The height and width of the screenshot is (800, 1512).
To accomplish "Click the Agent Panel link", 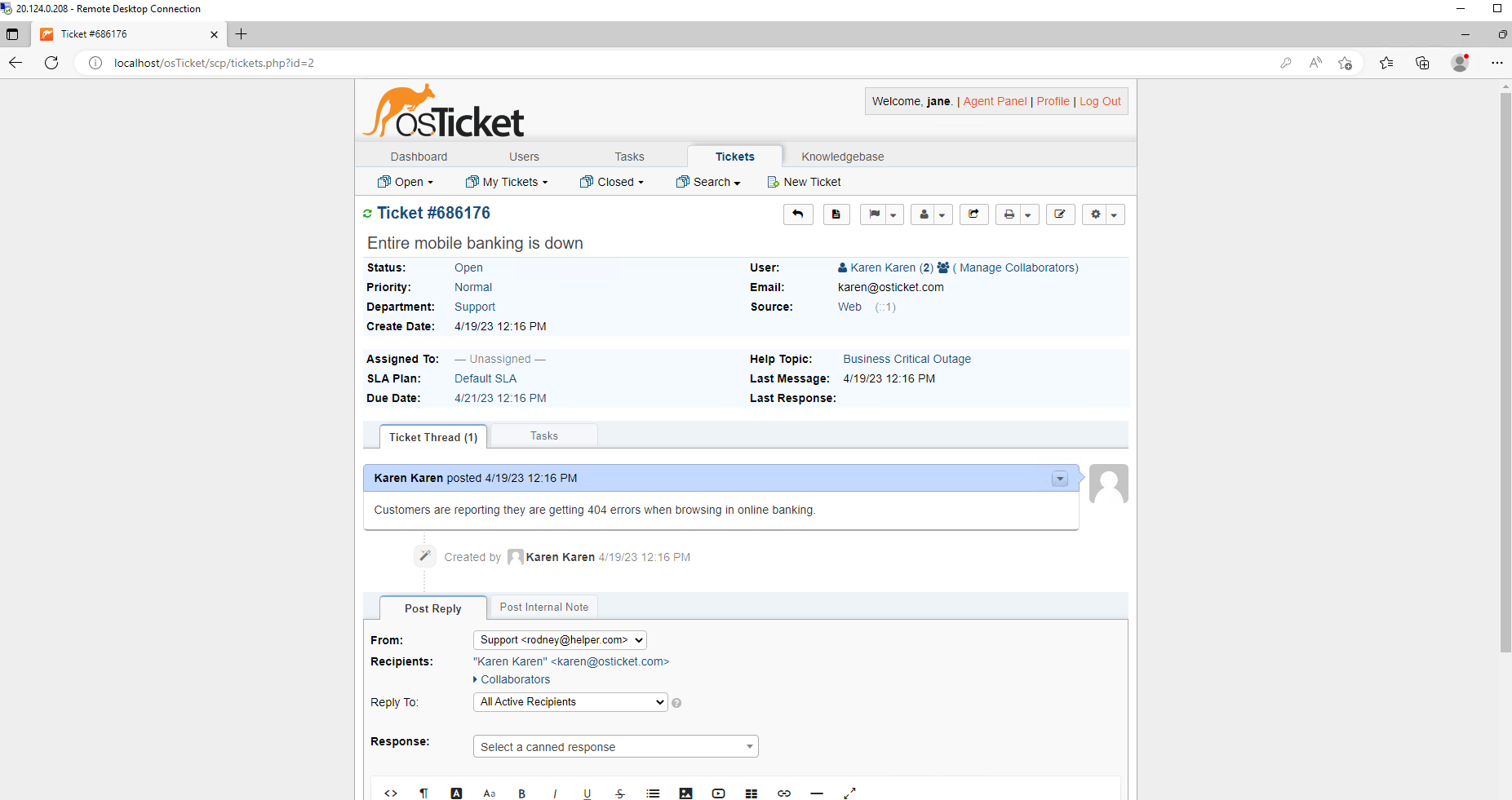I will coord(995,101).
